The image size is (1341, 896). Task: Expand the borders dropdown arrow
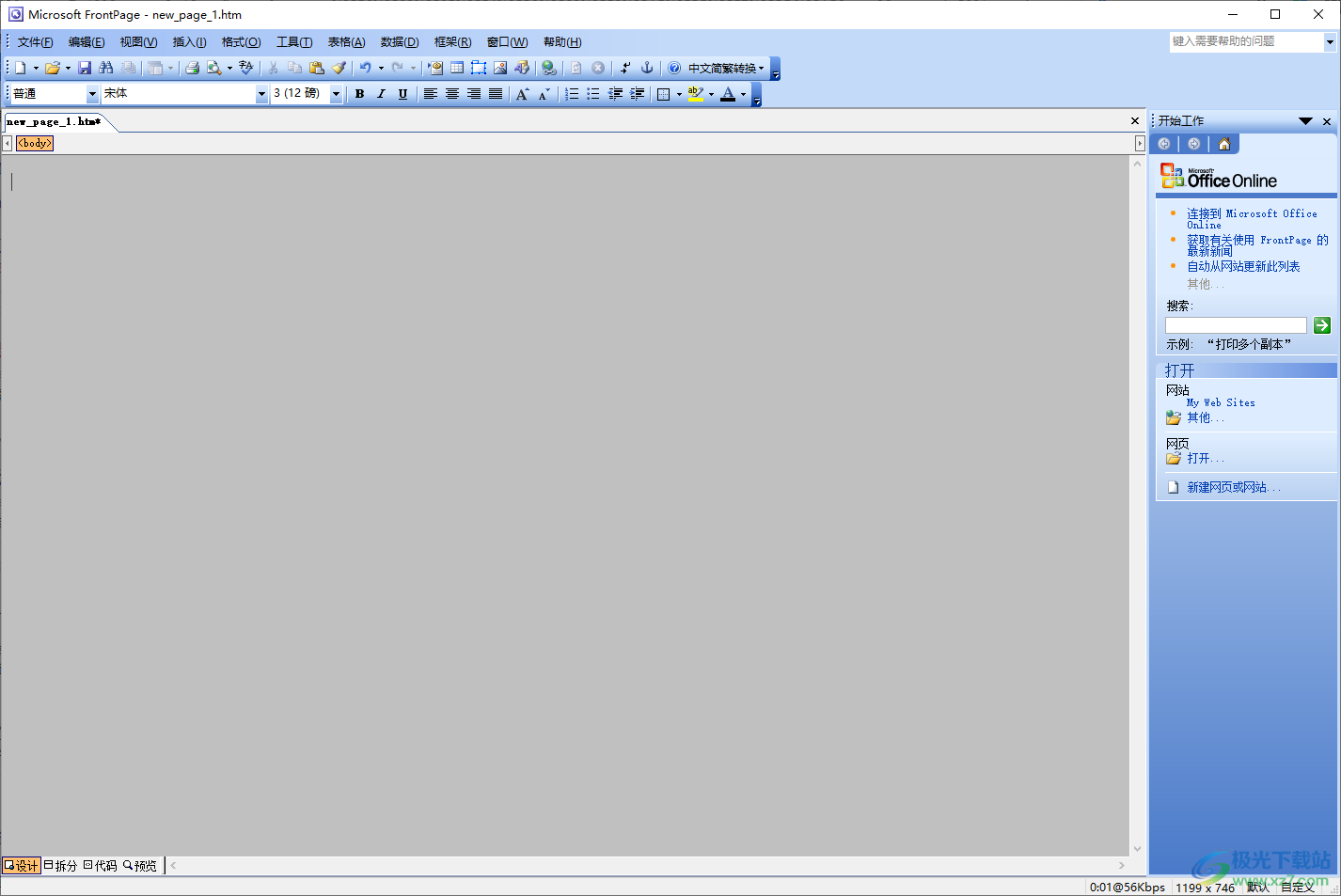[679, 94]
